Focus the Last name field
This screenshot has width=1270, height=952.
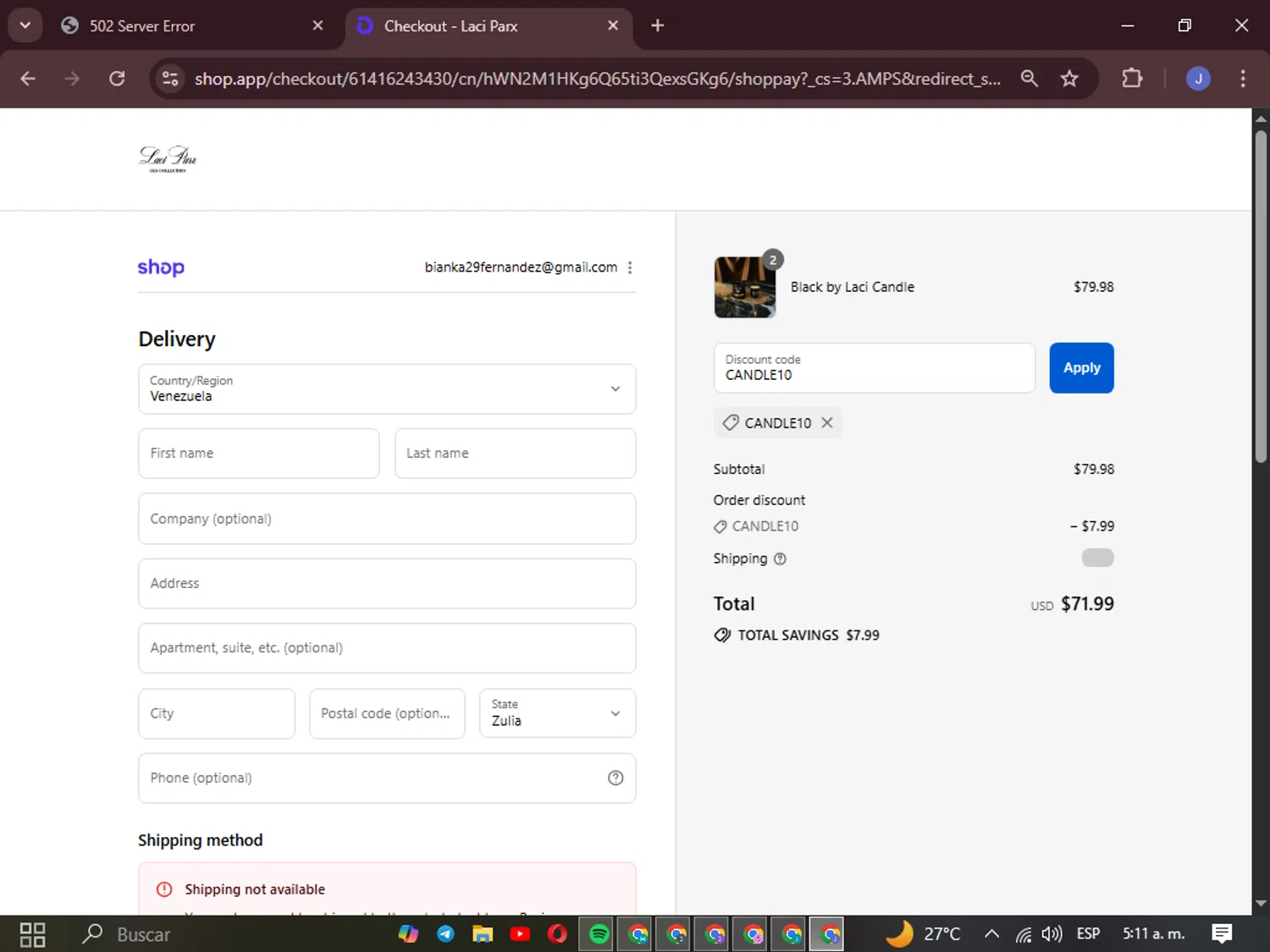coord(516,454)
